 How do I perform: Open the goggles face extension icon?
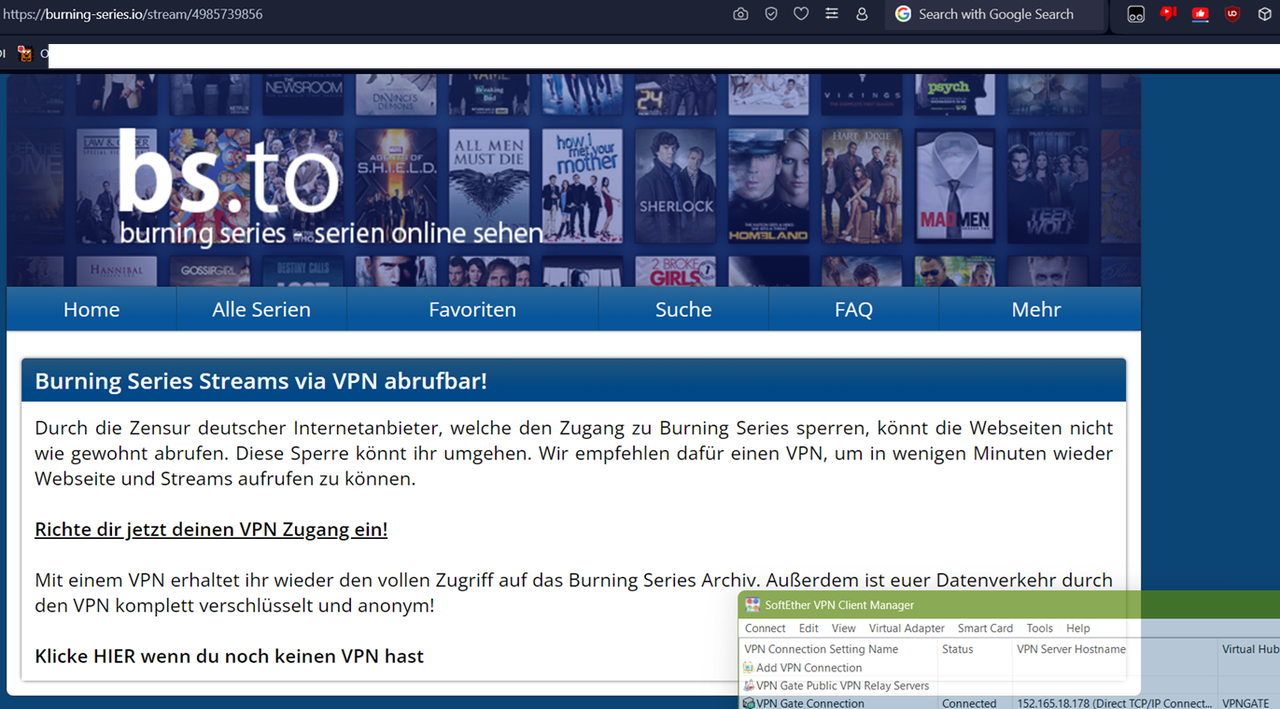tap(1136, 14)
